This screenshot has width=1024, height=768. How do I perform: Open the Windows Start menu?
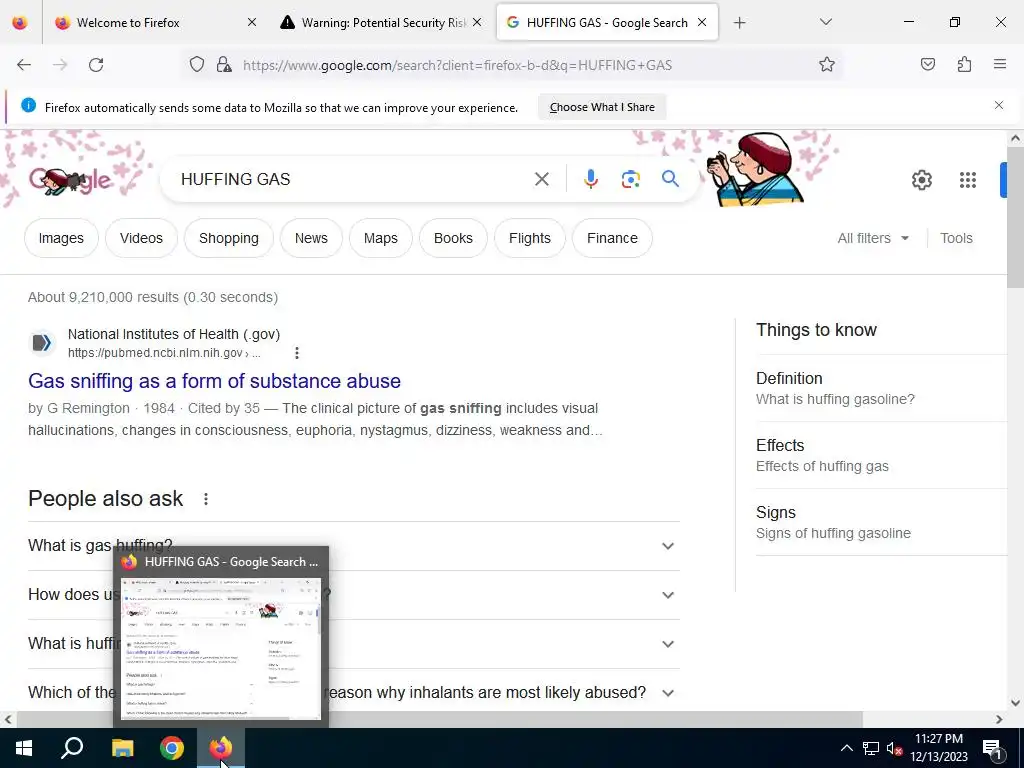click(x=24, y=748)
